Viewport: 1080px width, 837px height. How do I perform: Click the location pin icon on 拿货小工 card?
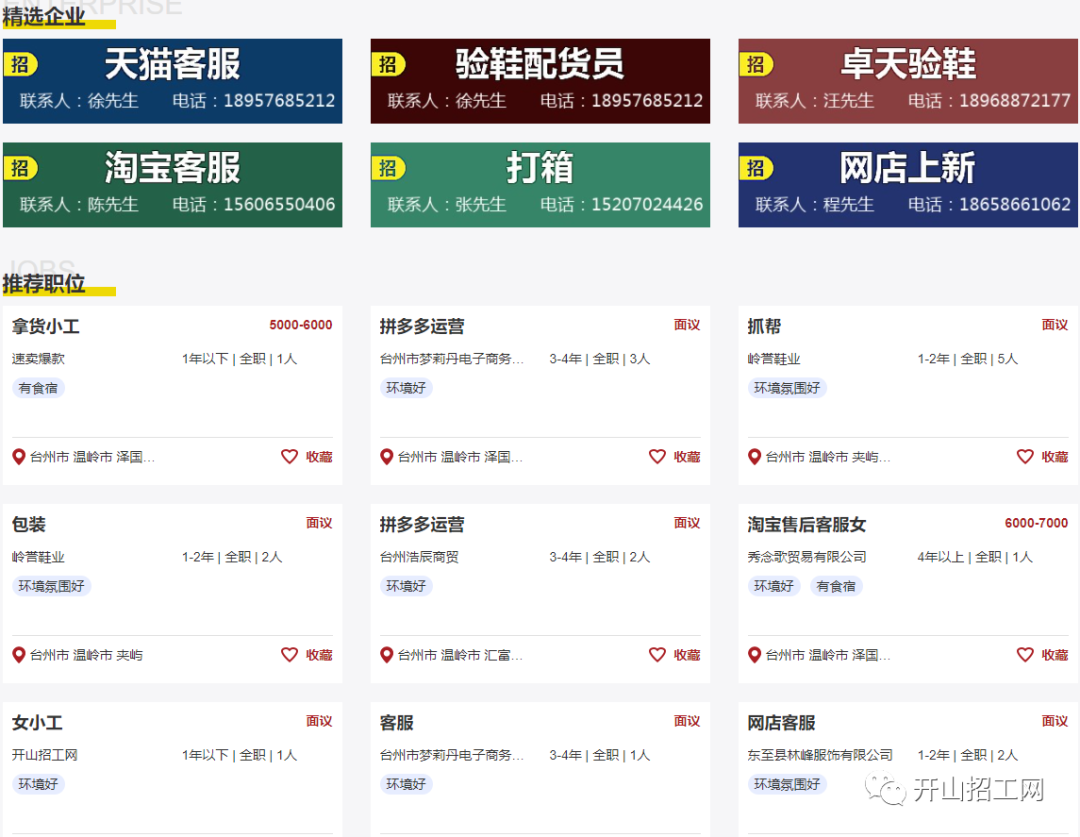pos(18,457)
